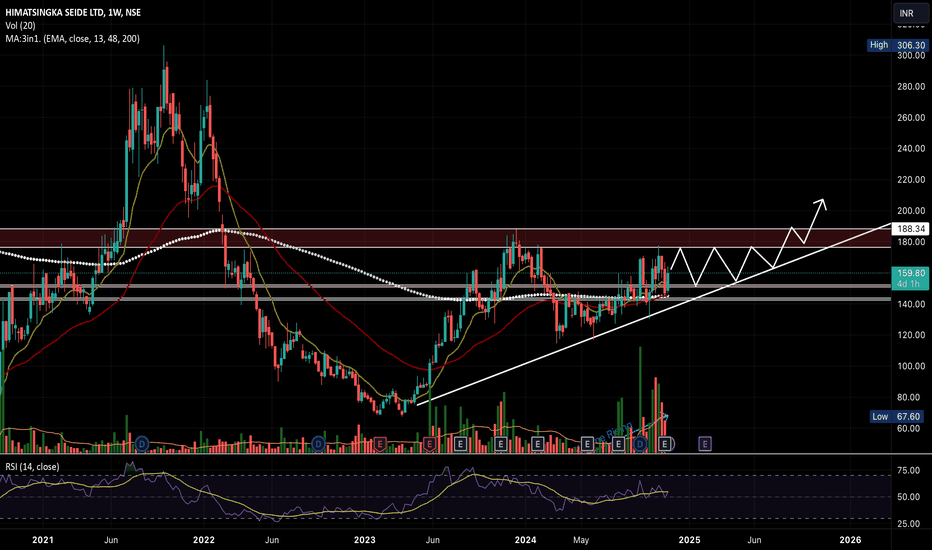Select the tallest green volume bar
The width and height of the screenshot is (932, 550).
[640, 400]
